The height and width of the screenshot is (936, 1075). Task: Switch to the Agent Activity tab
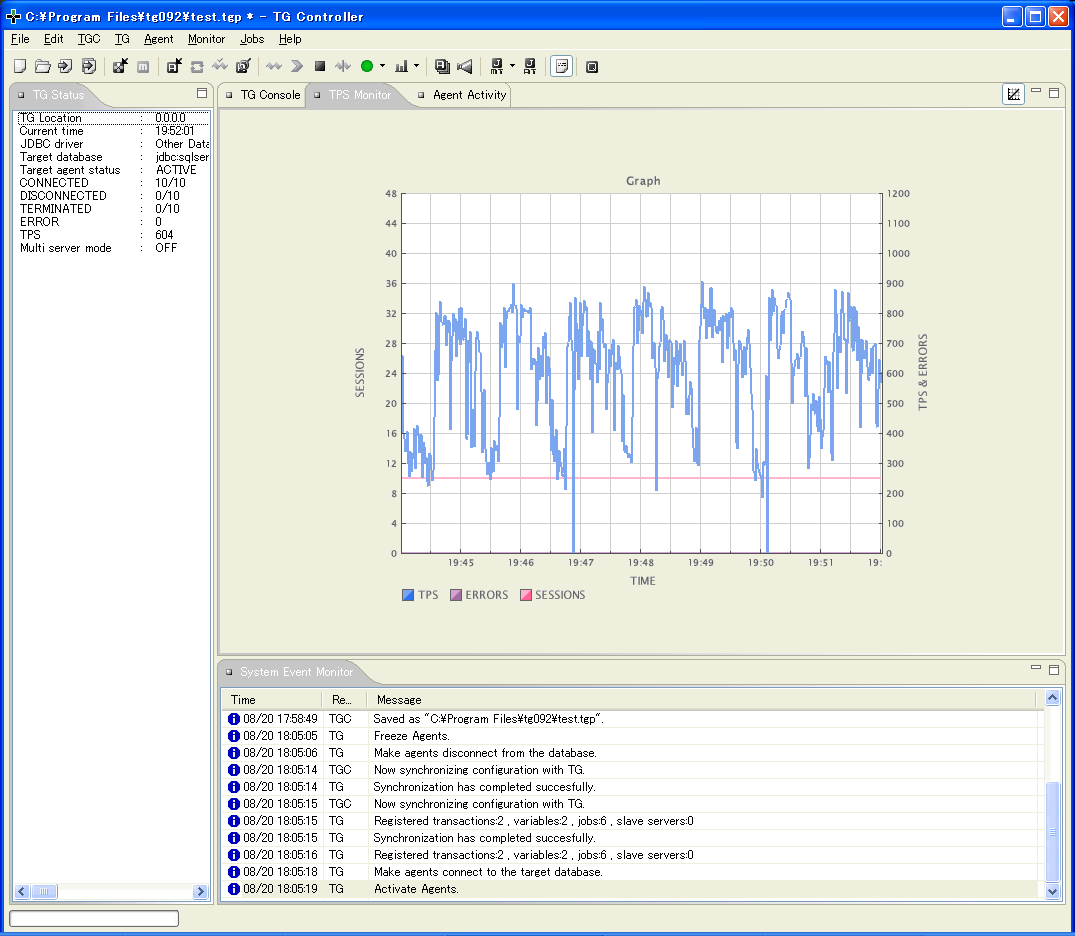pos(469,95)
